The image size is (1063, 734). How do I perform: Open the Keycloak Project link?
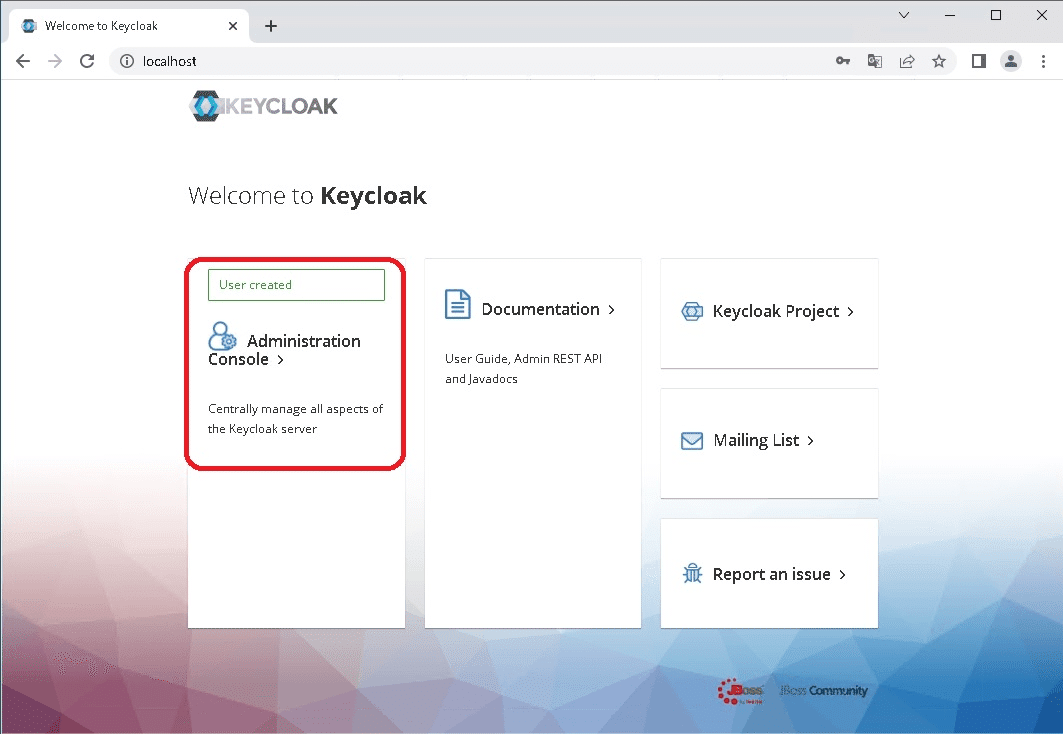pyautogui.click(x=767, y=311)
